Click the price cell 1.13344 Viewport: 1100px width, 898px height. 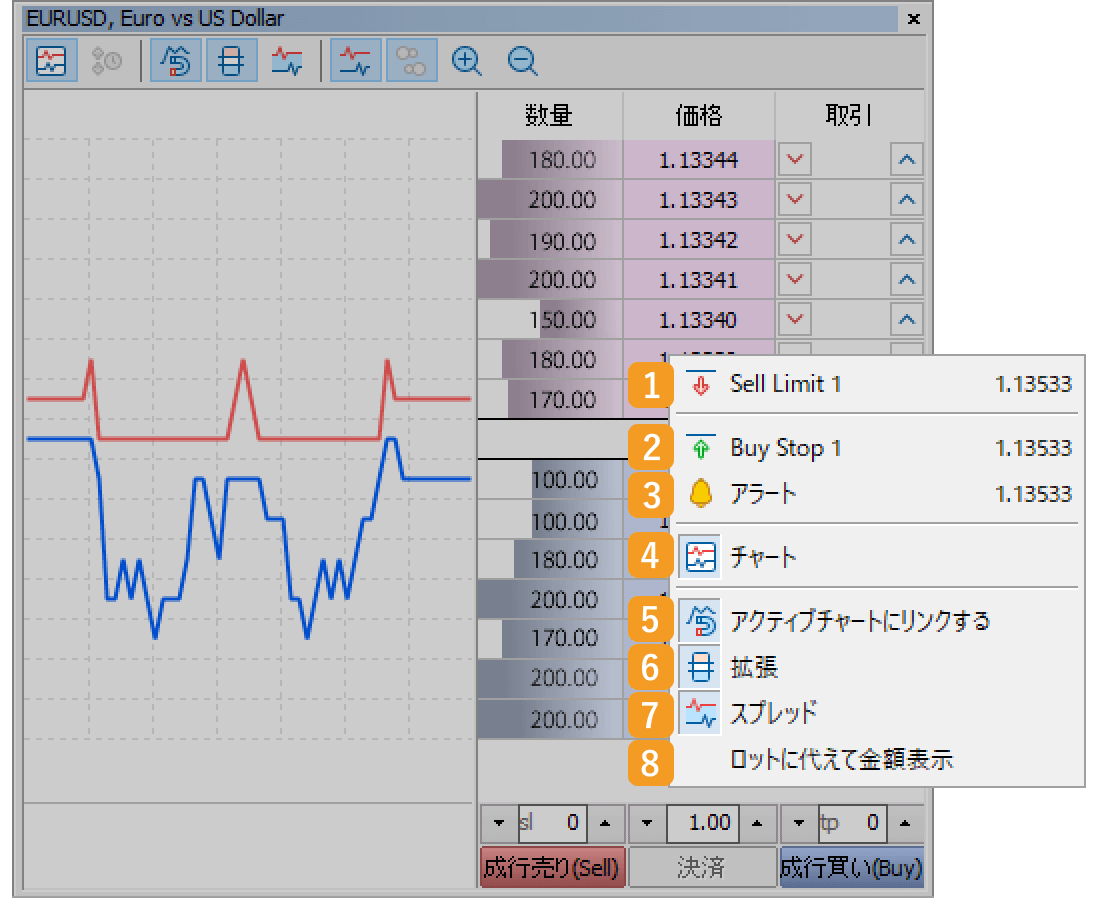(699, 160)
